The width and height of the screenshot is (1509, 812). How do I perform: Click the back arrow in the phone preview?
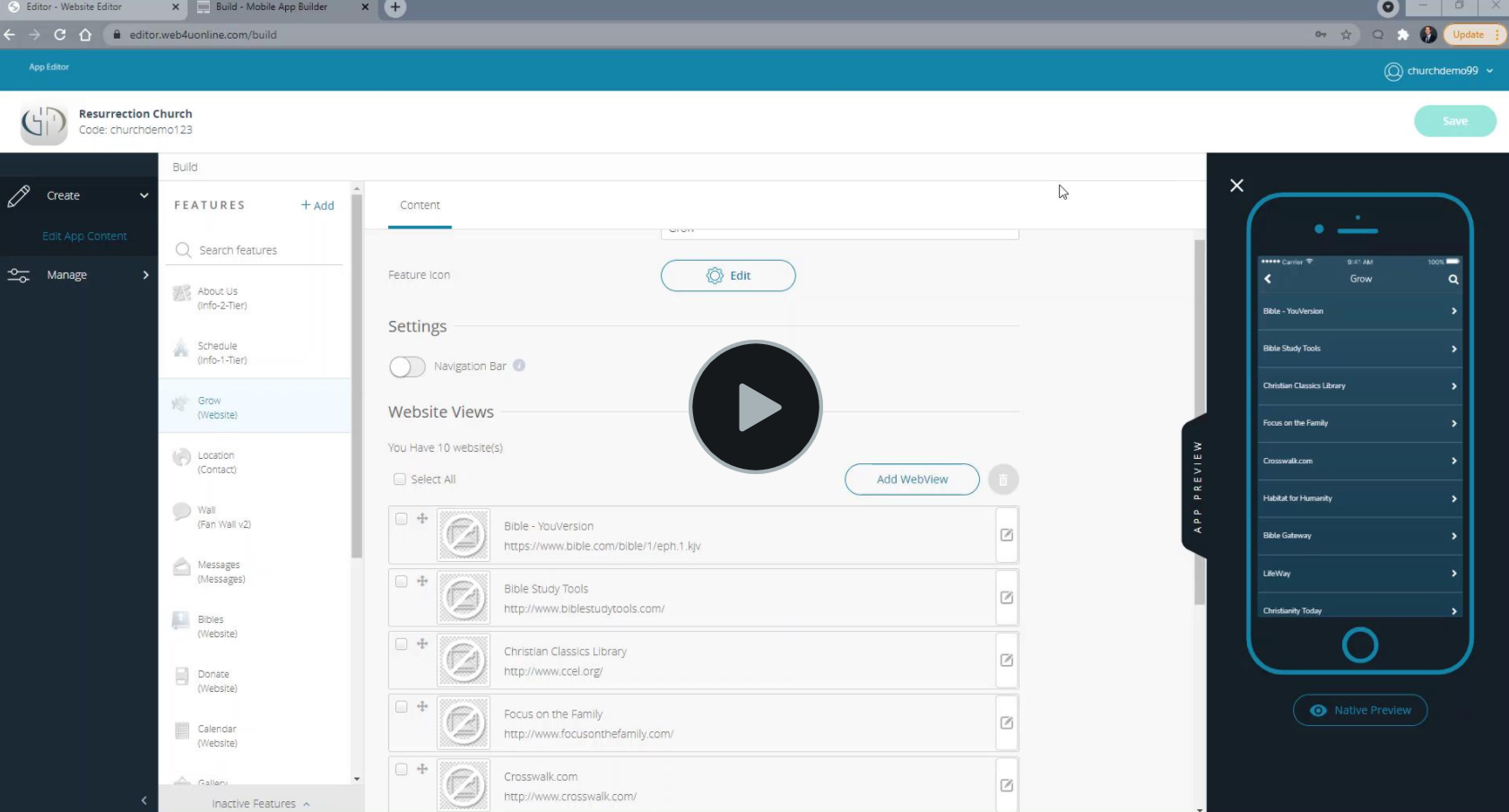1268,279
